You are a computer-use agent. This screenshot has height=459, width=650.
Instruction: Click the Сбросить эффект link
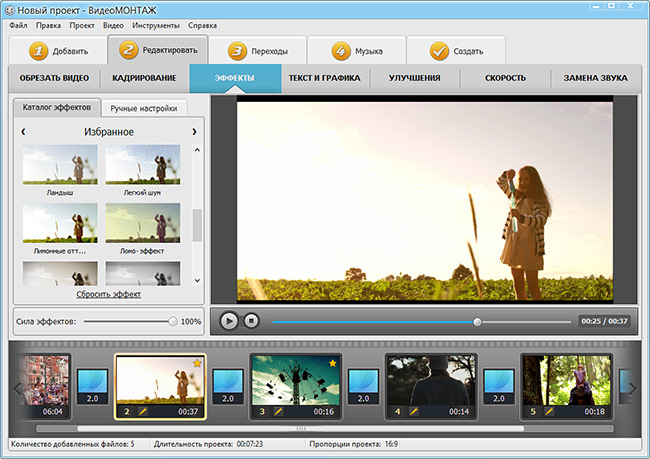tap(109, 294)
